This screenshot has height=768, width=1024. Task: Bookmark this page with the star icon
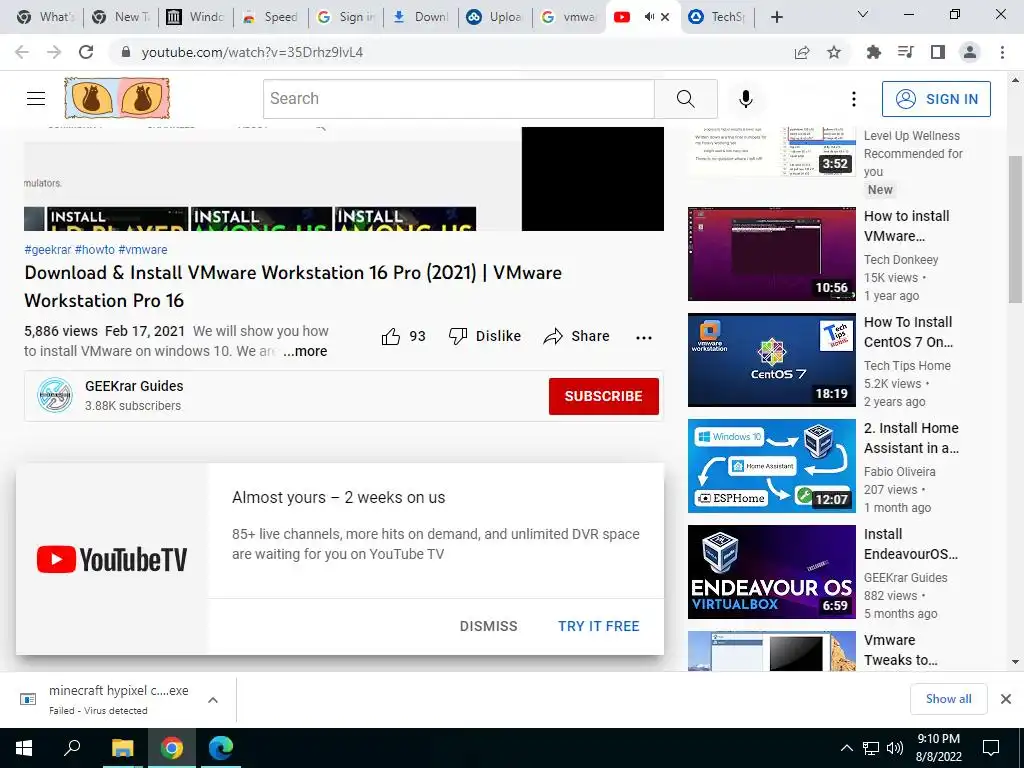click(834, 52)
